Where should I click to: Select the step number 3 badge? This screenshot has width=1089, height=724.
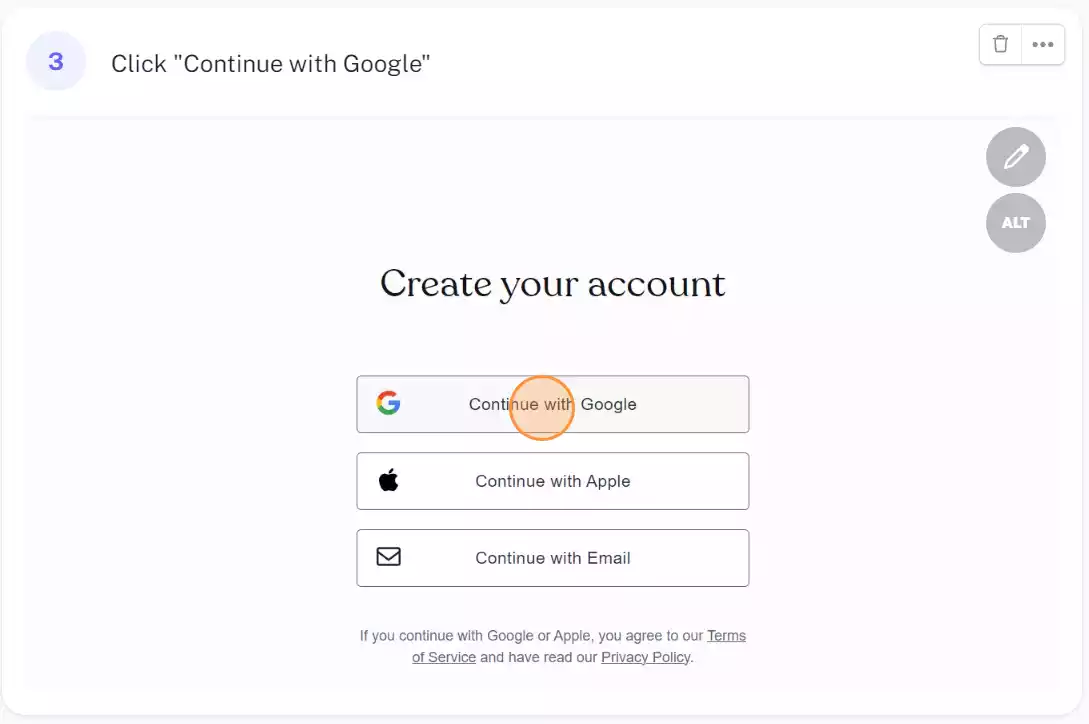point(56,61)
